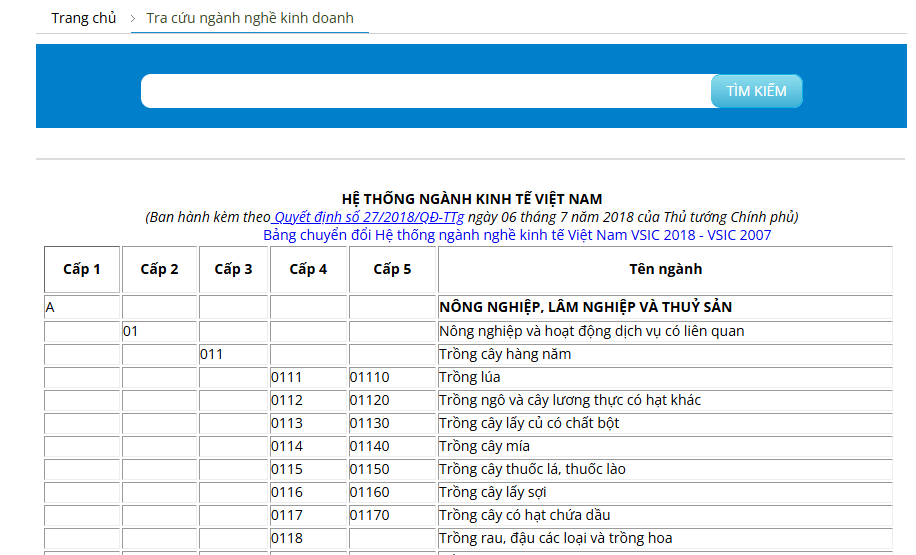
Task: Select the code 0114 cell
Action: (308, 446)
